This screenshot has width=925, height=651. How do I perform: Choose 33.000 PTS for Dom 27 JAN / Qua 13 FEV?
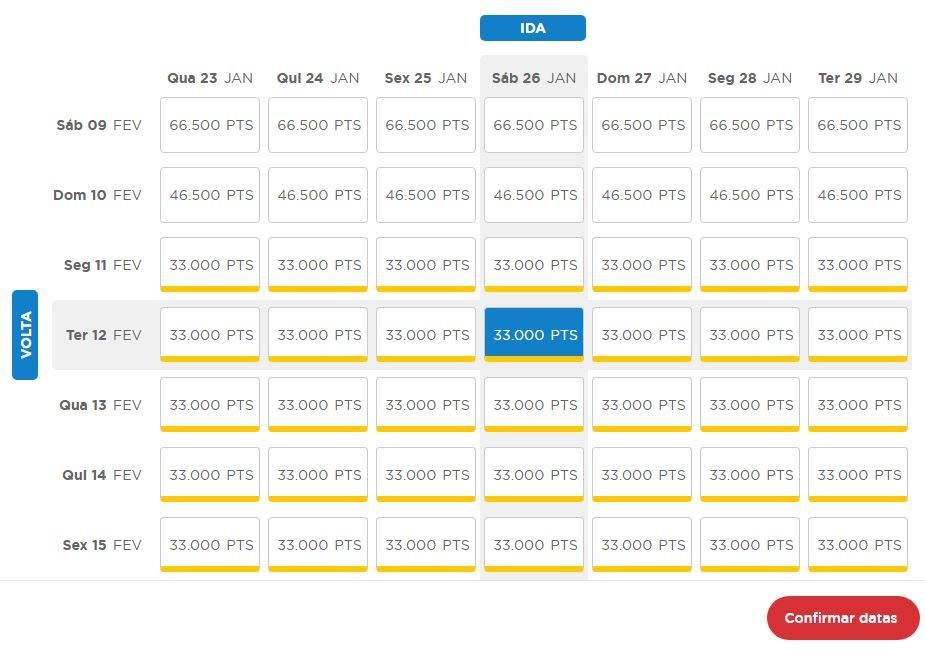coord(642,405)
